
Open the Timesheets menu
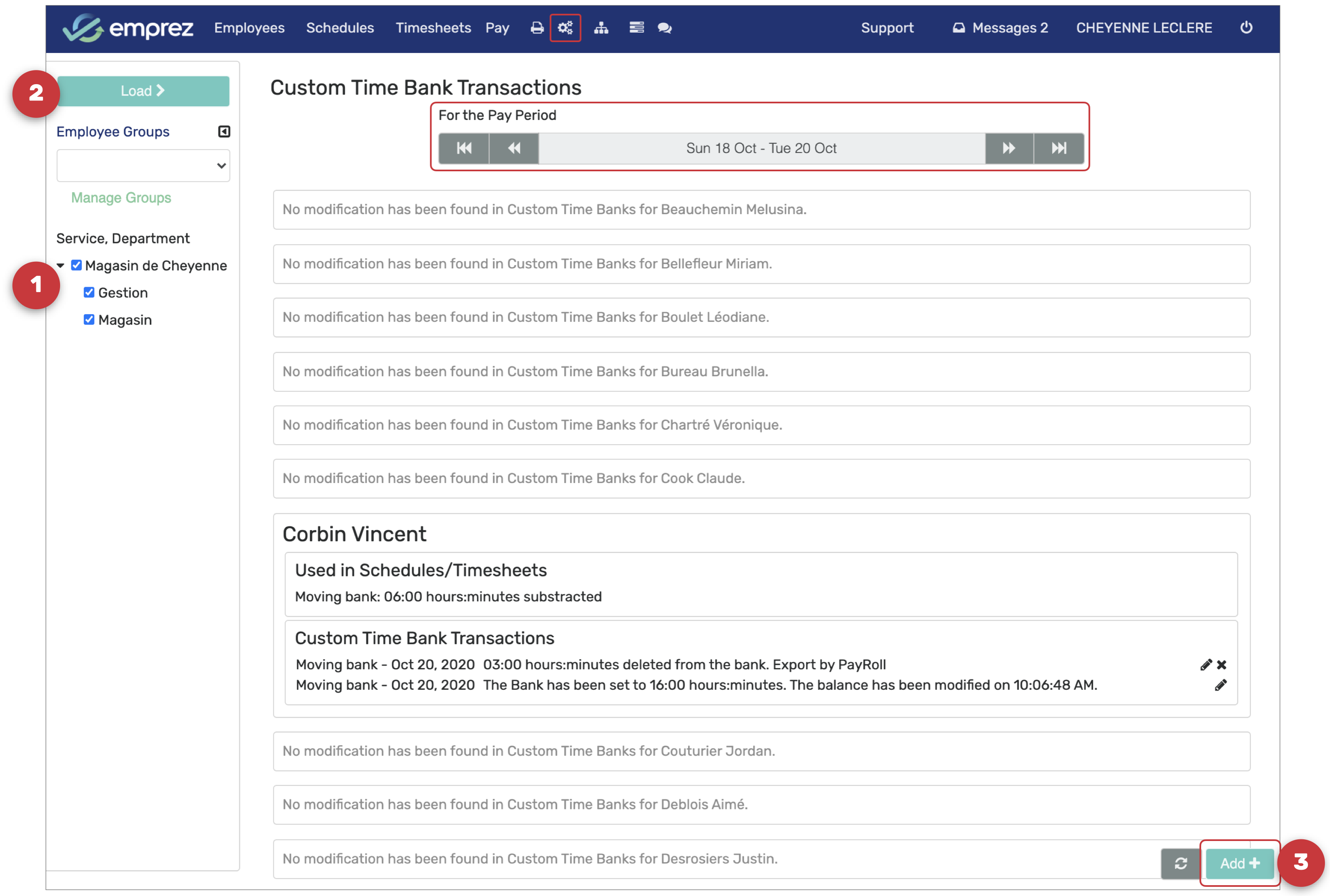tap(433, 28)
